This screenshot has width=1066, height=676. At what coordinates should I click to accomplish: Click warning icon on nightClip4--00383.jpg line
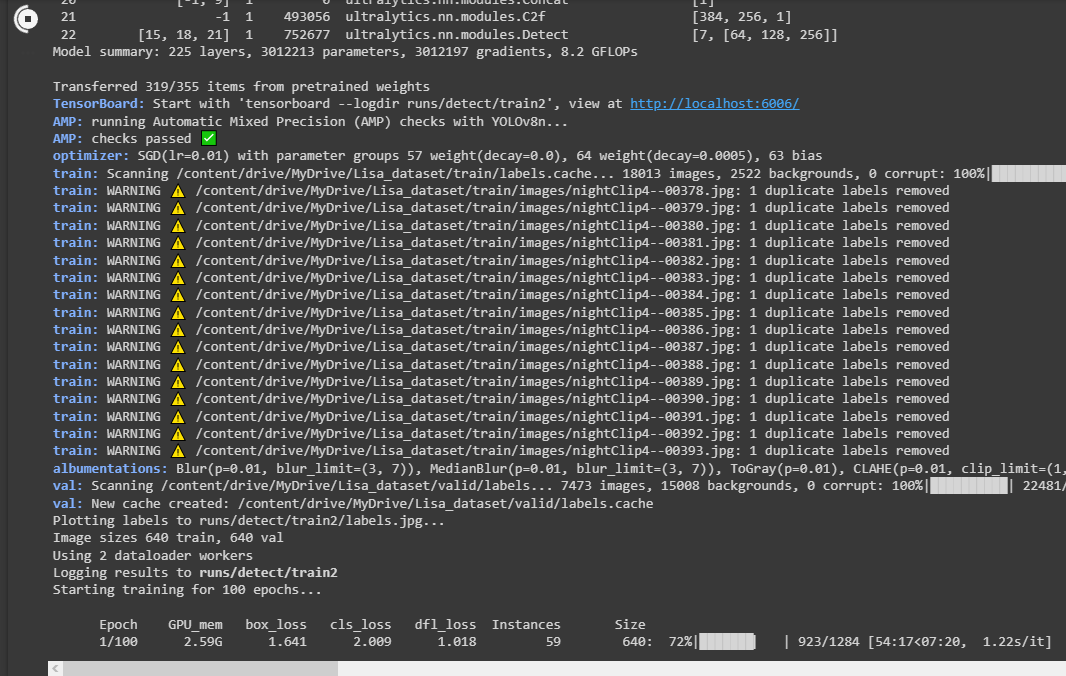[x=177, y=277]
